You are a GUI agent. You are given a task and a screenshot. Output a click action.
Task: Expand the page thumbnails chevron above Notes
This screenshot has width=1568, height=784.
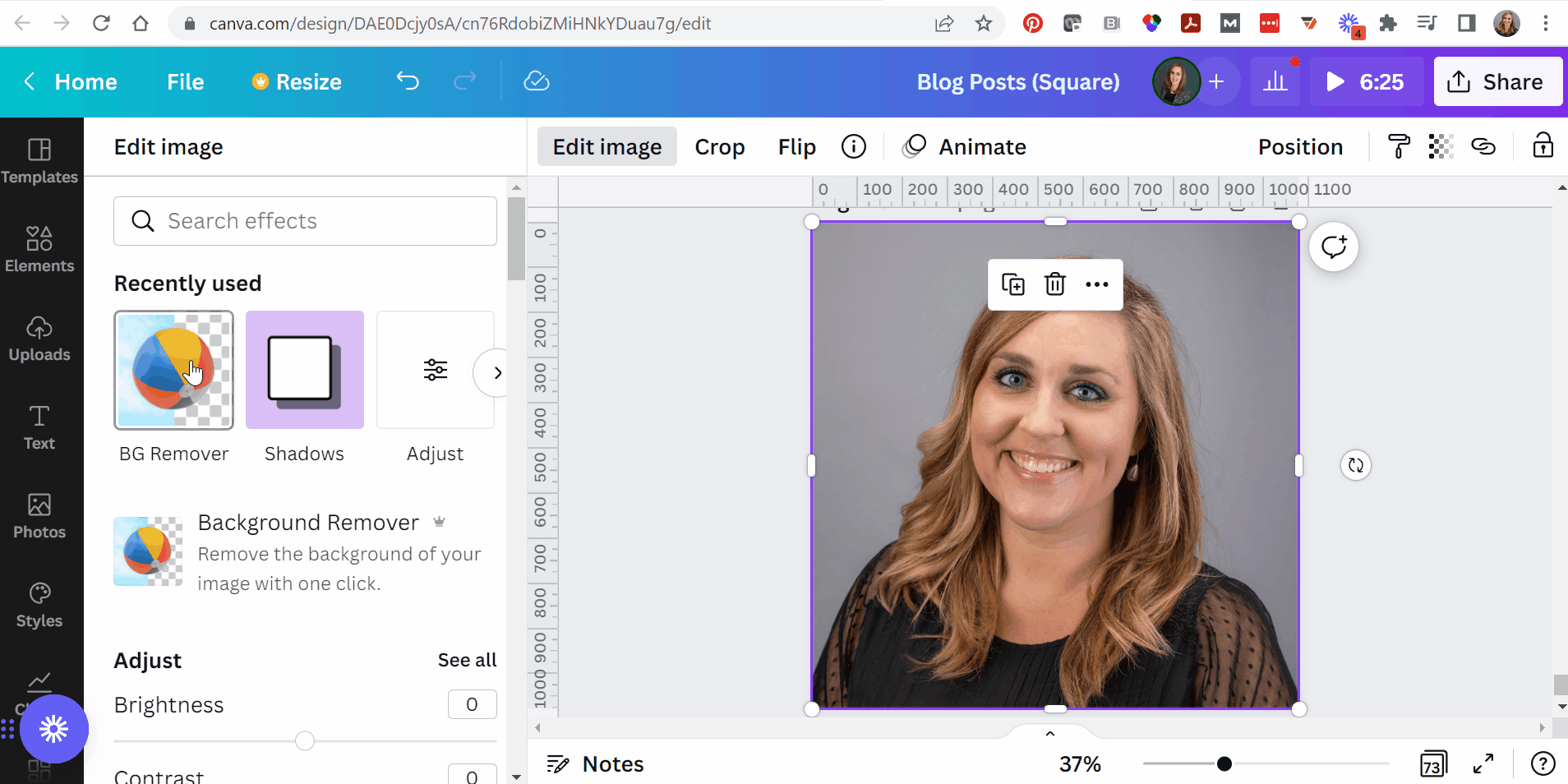pos(1050,733)
